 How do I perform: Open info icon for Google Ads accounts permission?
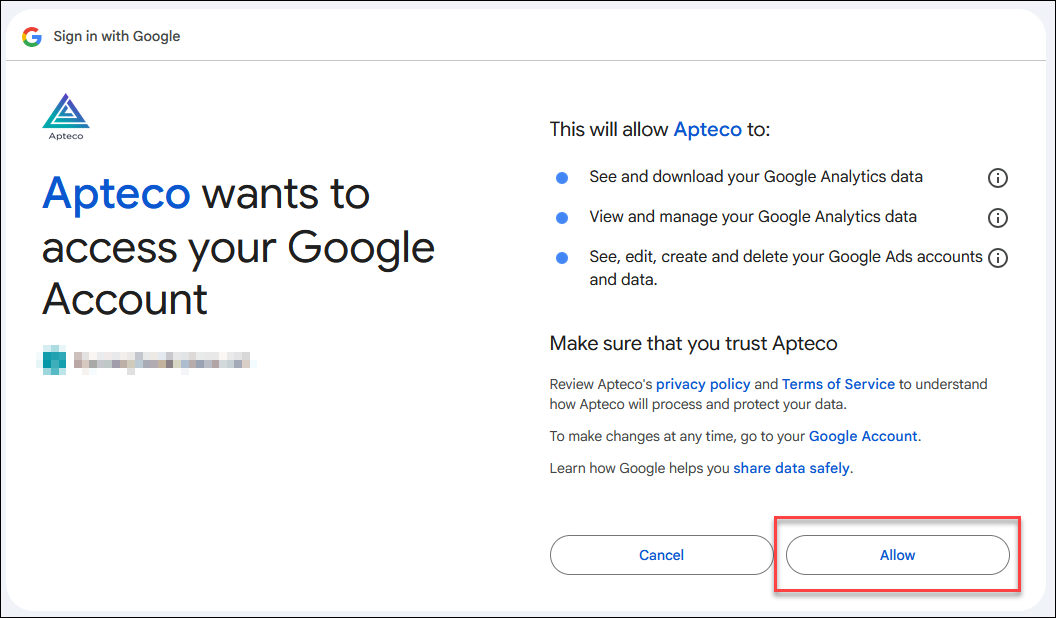point(997,257)
